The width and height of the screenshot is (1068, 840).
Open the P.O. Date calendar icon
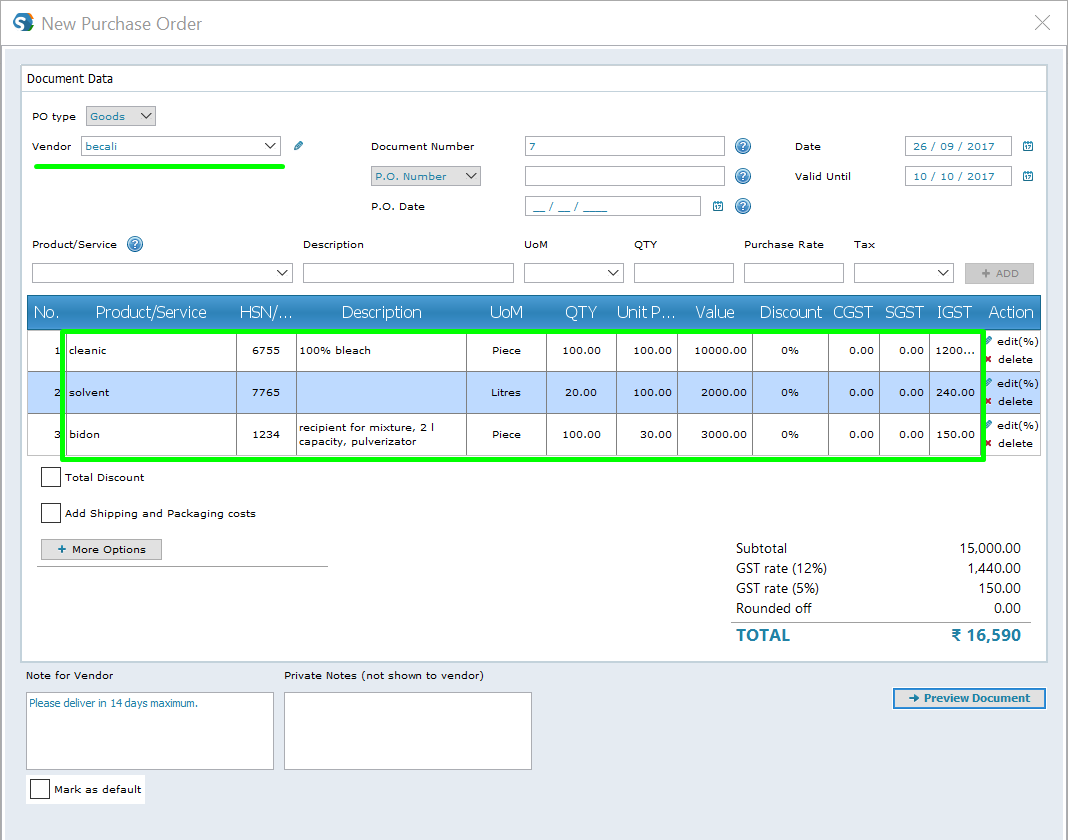(717, 206)
